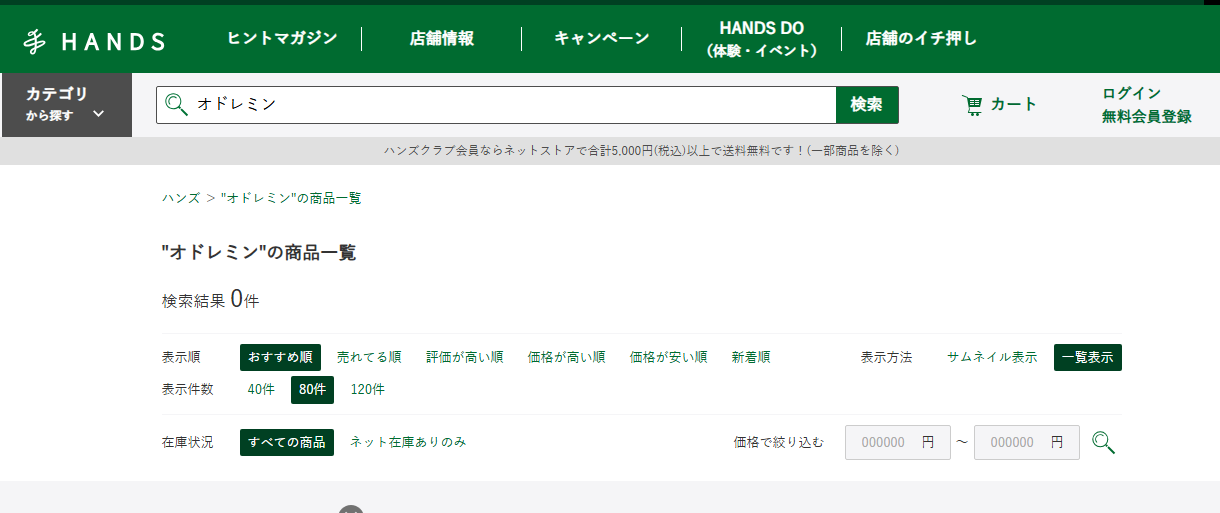
Task: Click the 検索 button
Action: click(867, 105)
